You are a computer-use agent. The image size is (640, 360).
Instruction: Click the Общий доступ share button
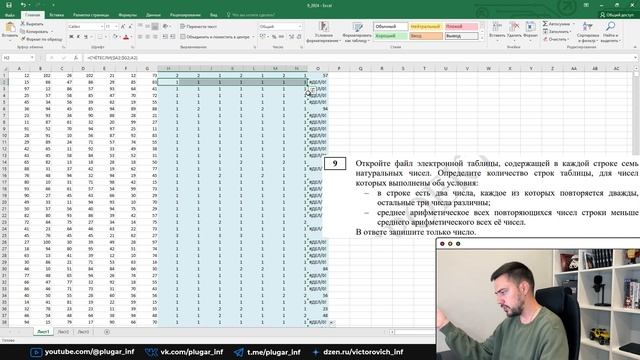click(x=617, y=15)
